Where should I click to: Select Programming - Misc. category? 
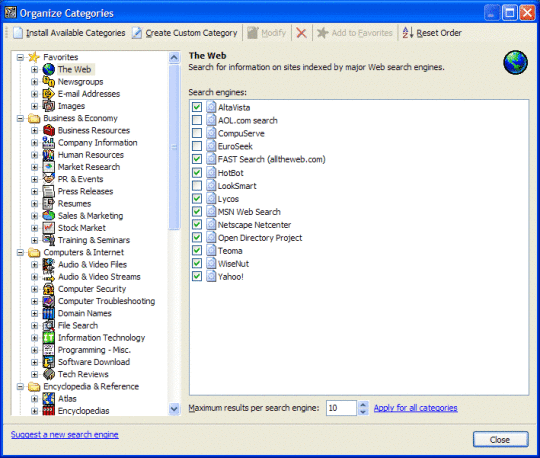pyautogui.click(x=94, y=350)
